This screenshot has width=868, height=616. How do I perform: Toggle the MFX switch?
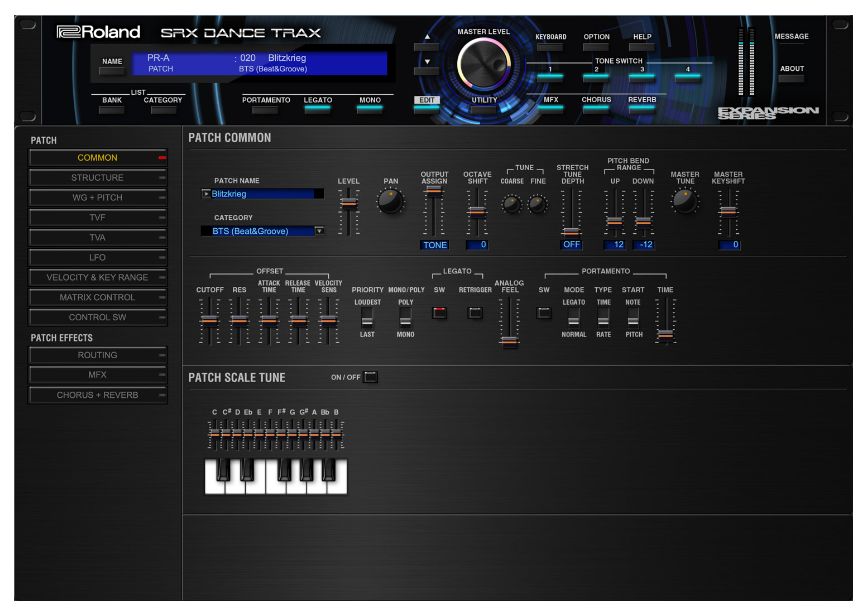[x=550, y=108]
